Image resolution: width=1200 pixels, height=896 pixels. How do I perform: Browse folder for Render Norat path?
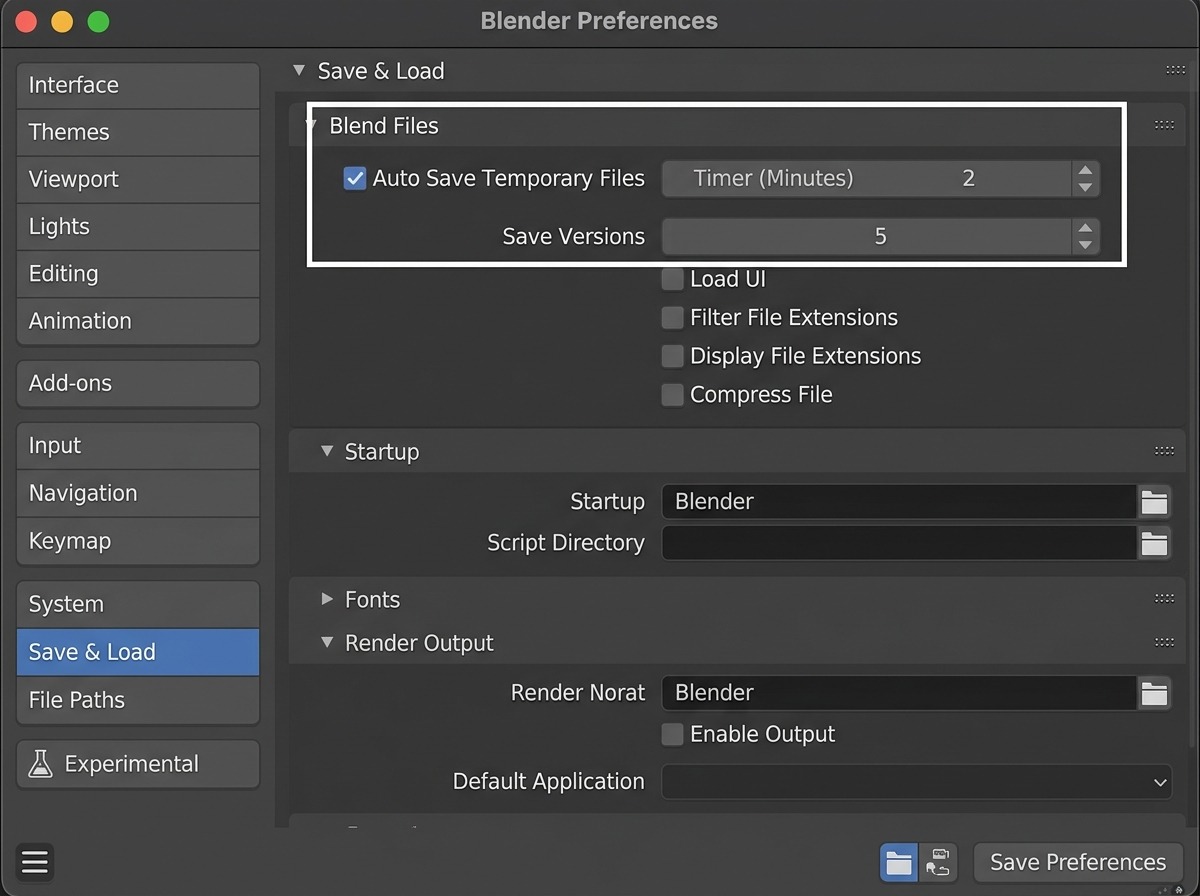(x=1155, y=692)
